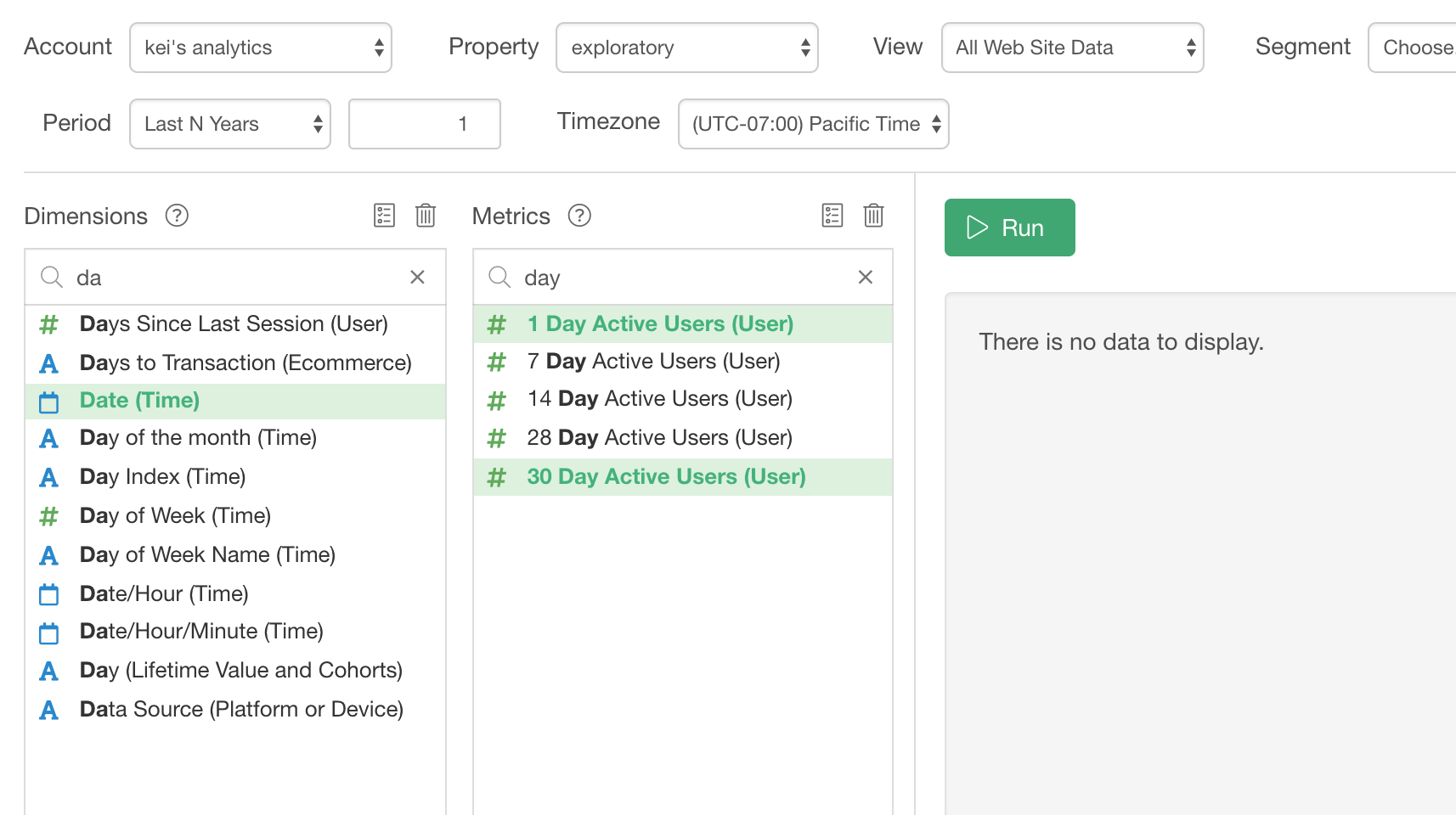Open the Property dropdown
Viewport: 1456px width, 815px height.
point(686,48)
